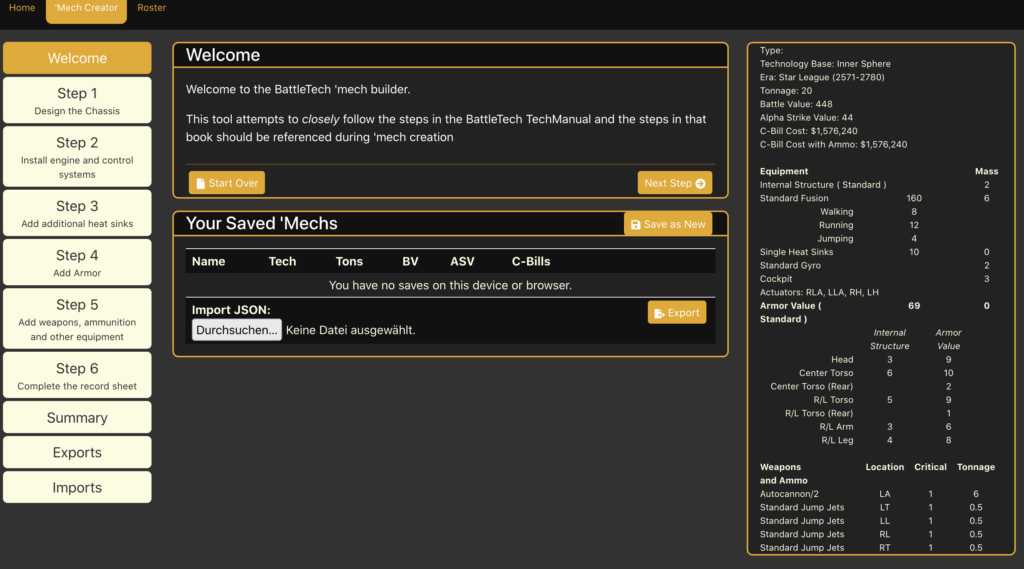This screenshot has height=569, width=1024.
Task: Select the 'Mech Creator tab
Action: [x=86, y=9]
